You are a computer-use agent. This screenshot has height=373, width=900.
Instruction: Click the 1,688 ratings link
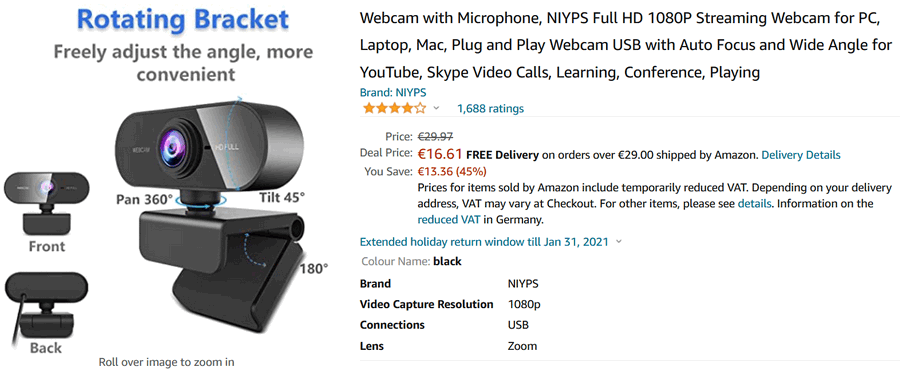(x=490, y=108)
